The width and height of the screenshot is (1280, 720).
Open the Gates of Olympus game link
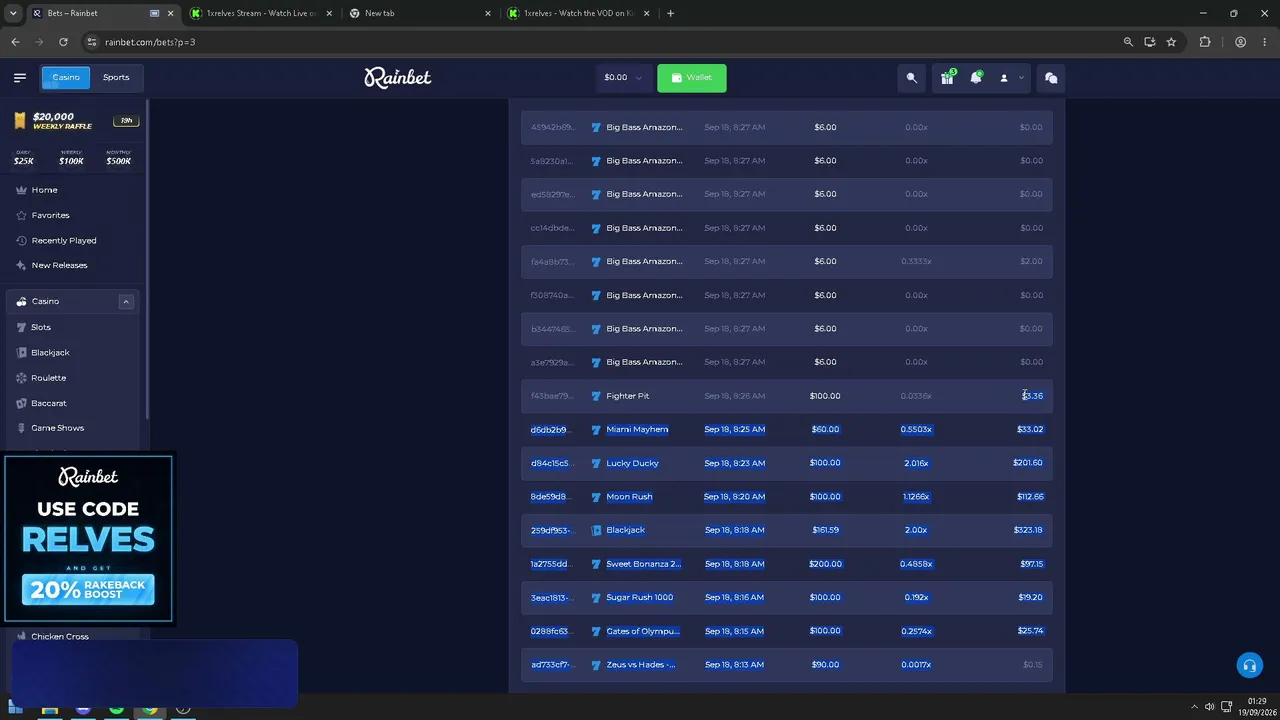pyautogui.click(x=642, y=631)
